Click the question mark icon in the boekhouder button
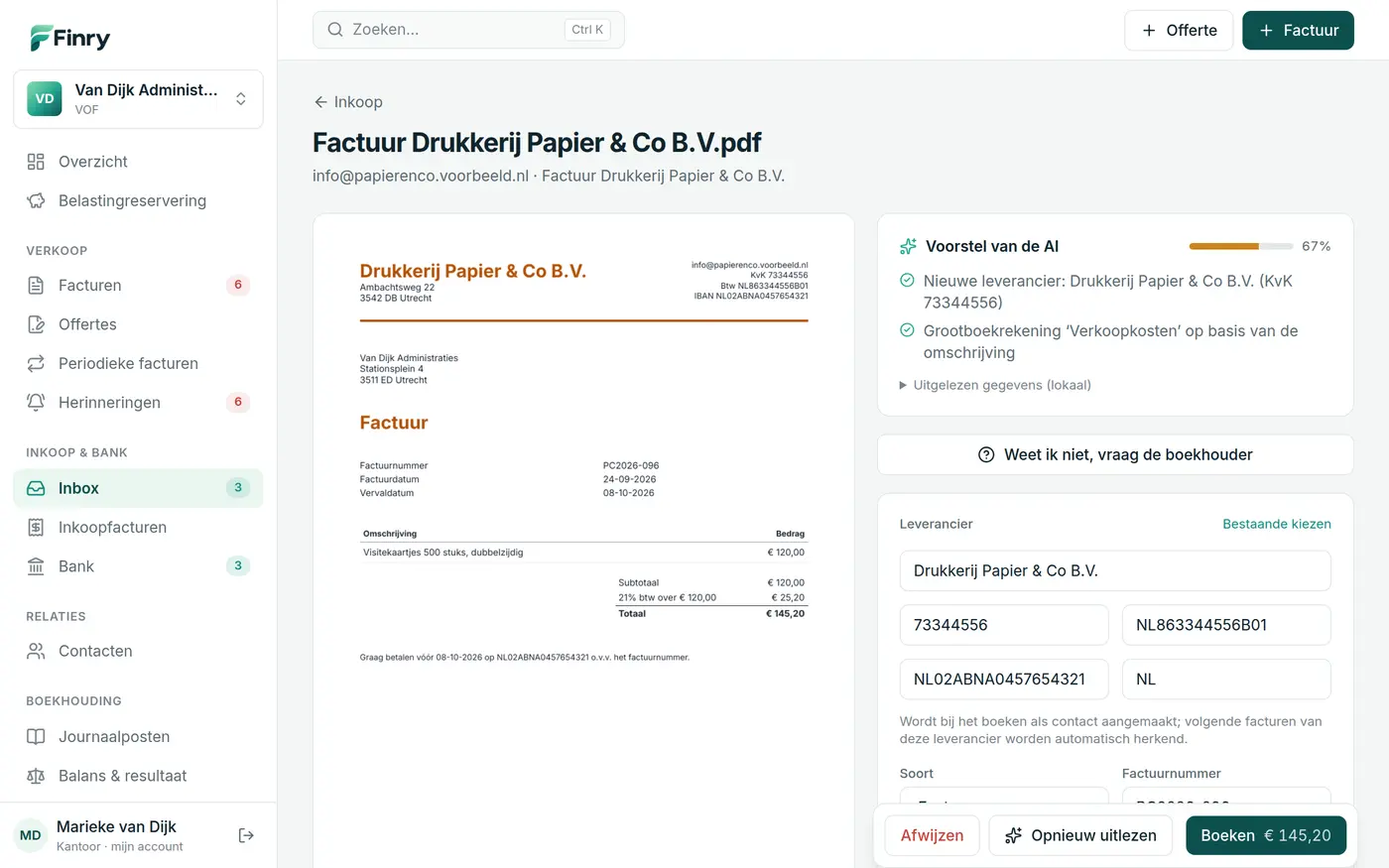Image resolution: width=1389 pixels, height=868 pixels. [x=986, y=454]
